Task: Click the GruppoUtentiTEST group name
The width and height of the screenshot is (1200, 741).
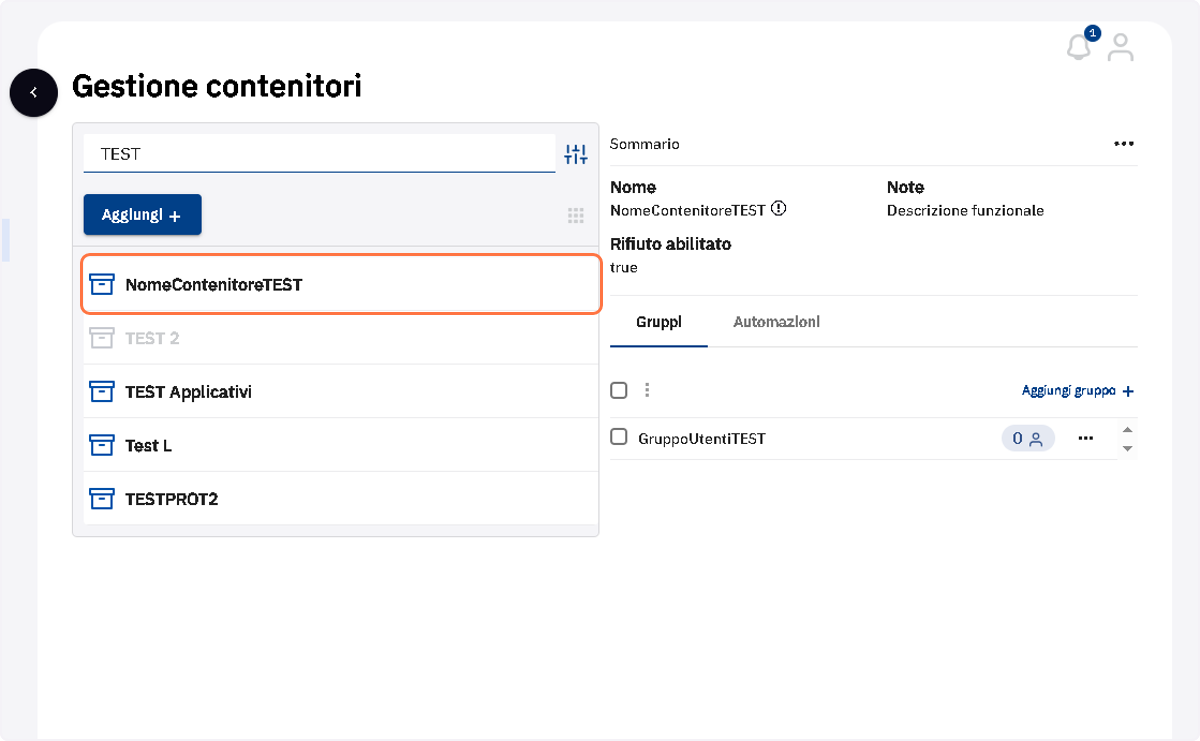Action: pyautogui.click(x=702, y=438)
